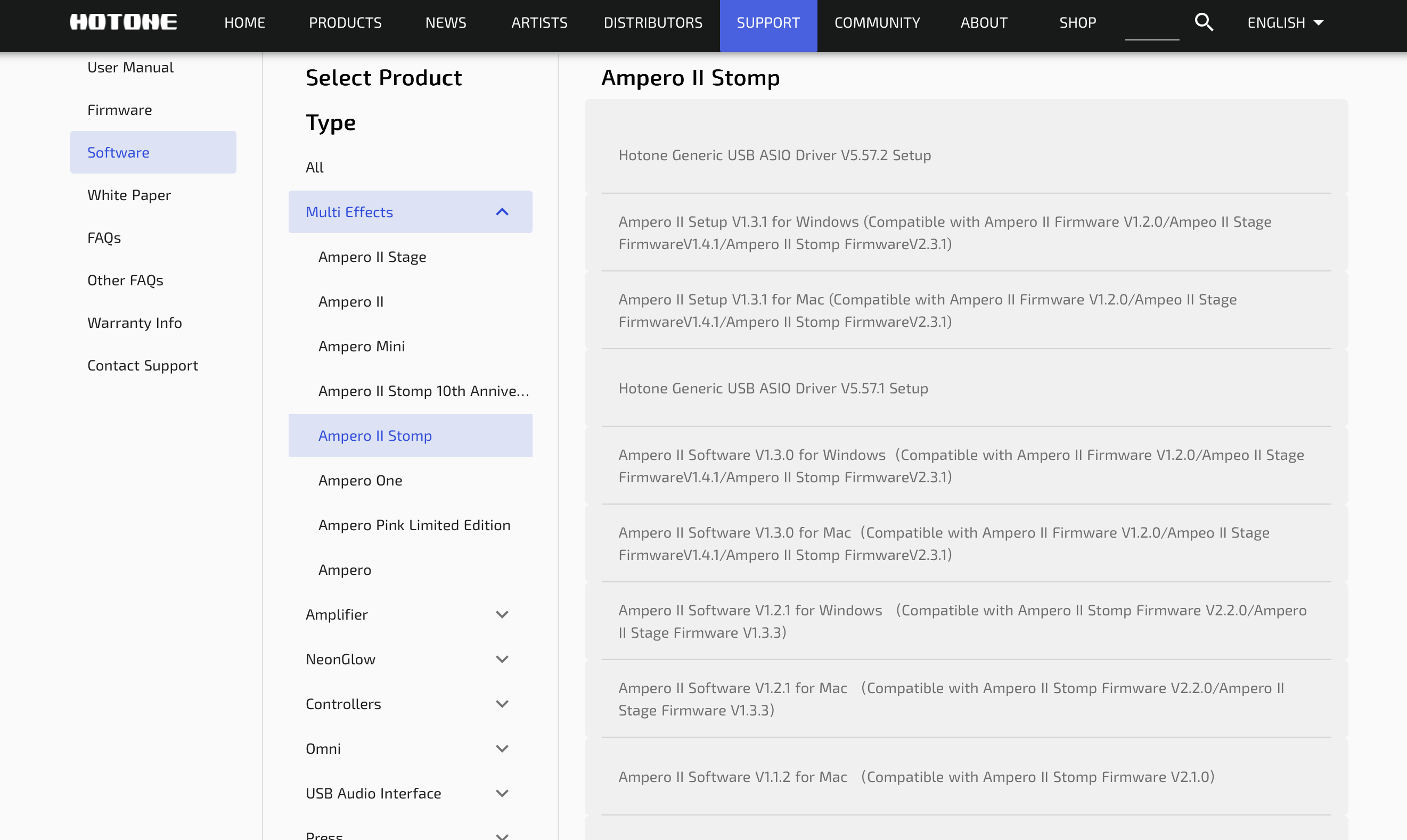The width and height of the screenshot is (1407, 840).
Task: Collapse the Multi Effects category
Action: (x=502, y=212)
